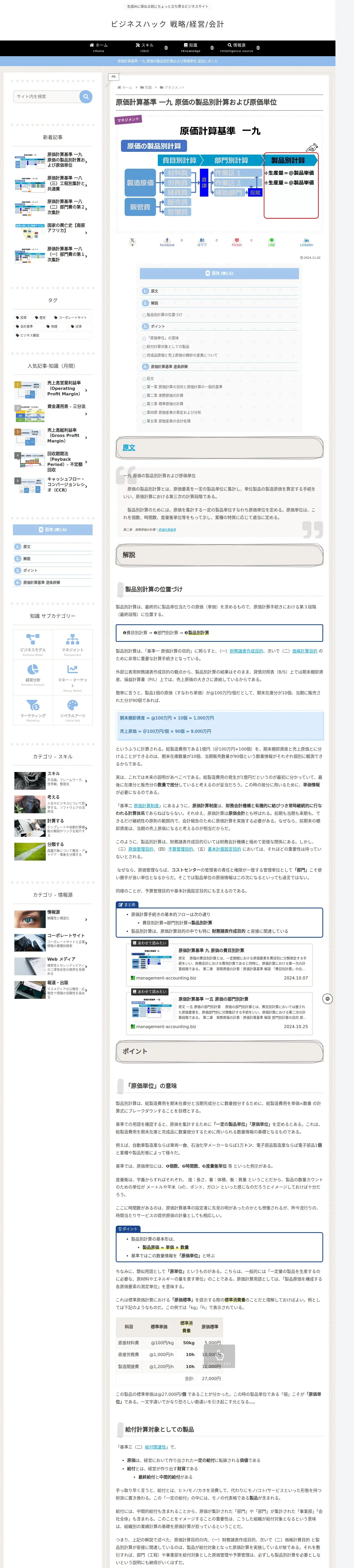Image resolution: width=354 pixels, height=1568 pixels.
Task: Save the article to Pocket
Action: tap(237, 242)
